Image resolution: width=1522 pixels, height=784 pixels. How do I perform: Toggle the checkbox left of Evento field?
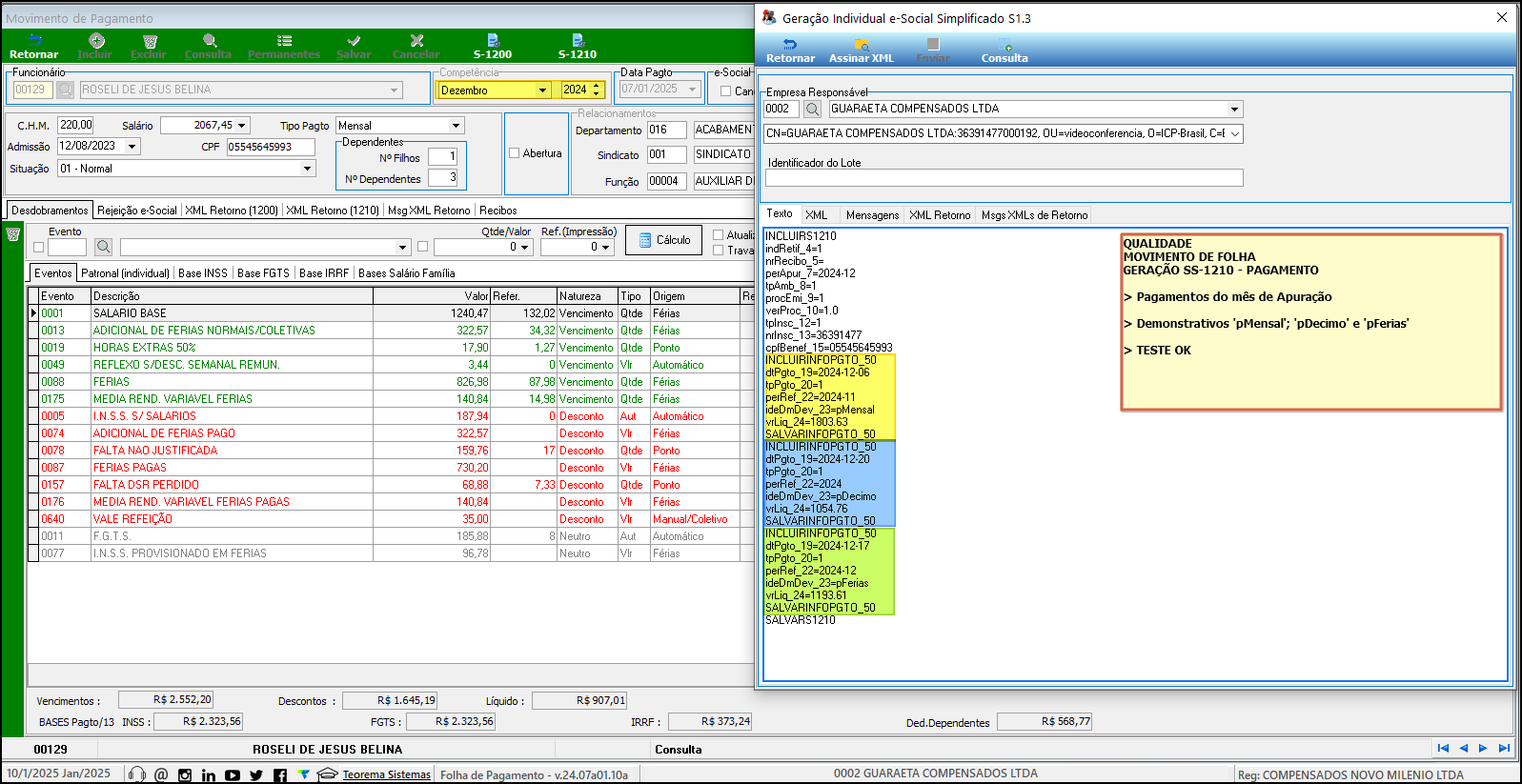tap(38, 248)
